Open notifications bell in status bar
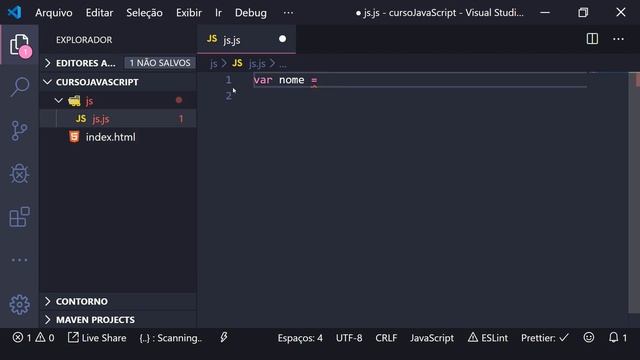Screen dimensions: 640x360 (x=618, y=338)
